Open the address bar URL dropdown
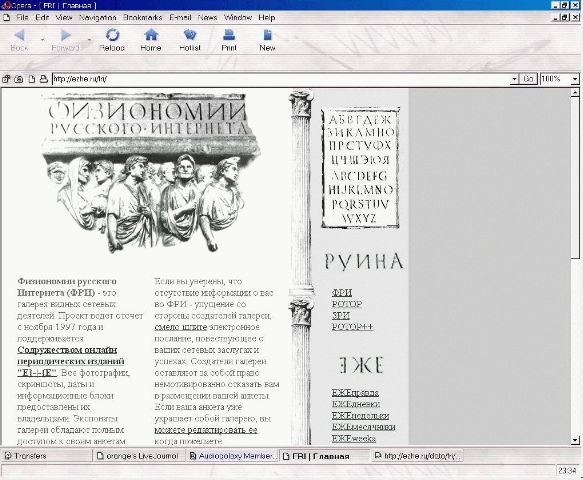 514,79
